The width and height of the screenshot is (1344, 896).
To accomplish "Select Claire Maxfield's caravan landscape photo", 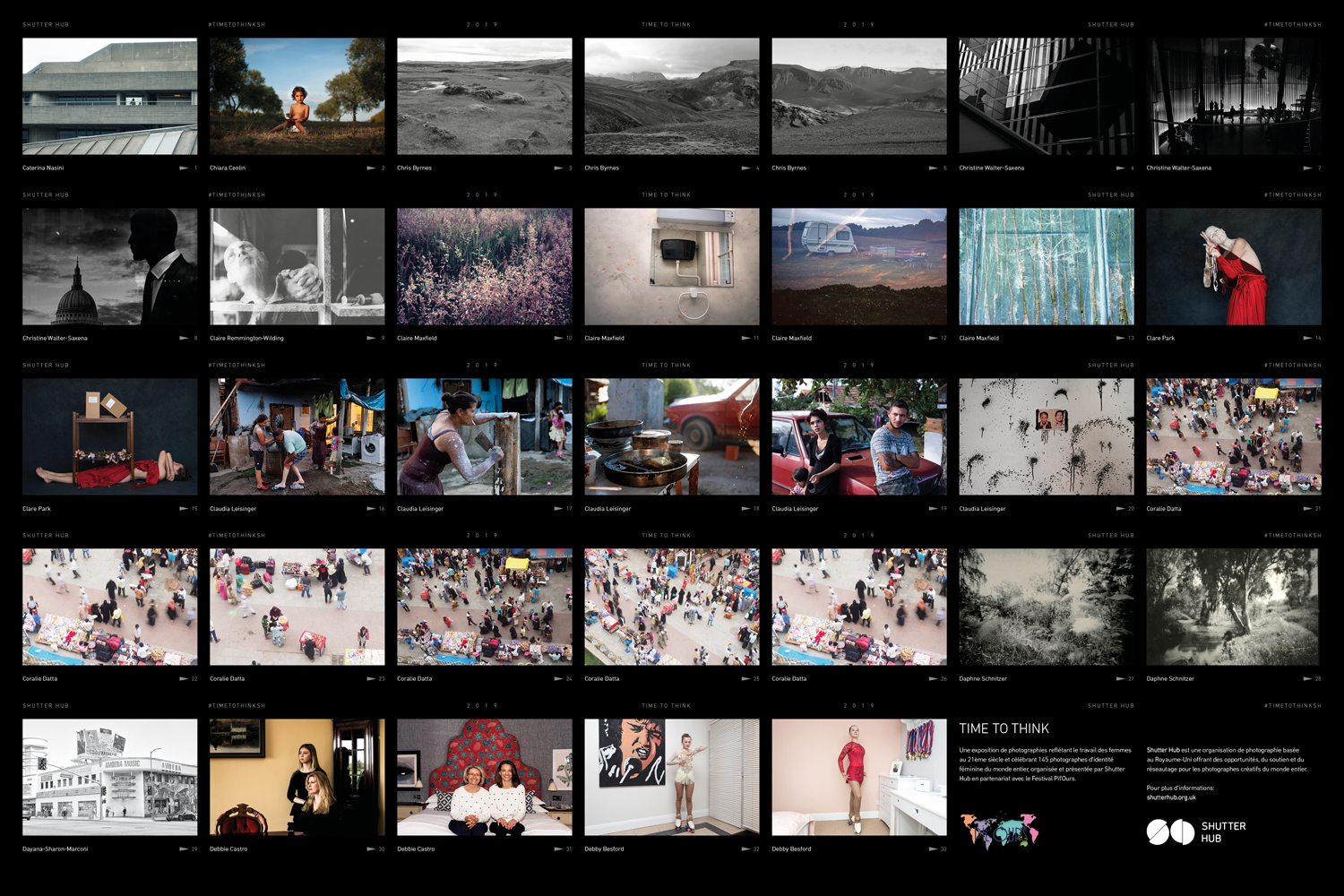I will [858, 266].
